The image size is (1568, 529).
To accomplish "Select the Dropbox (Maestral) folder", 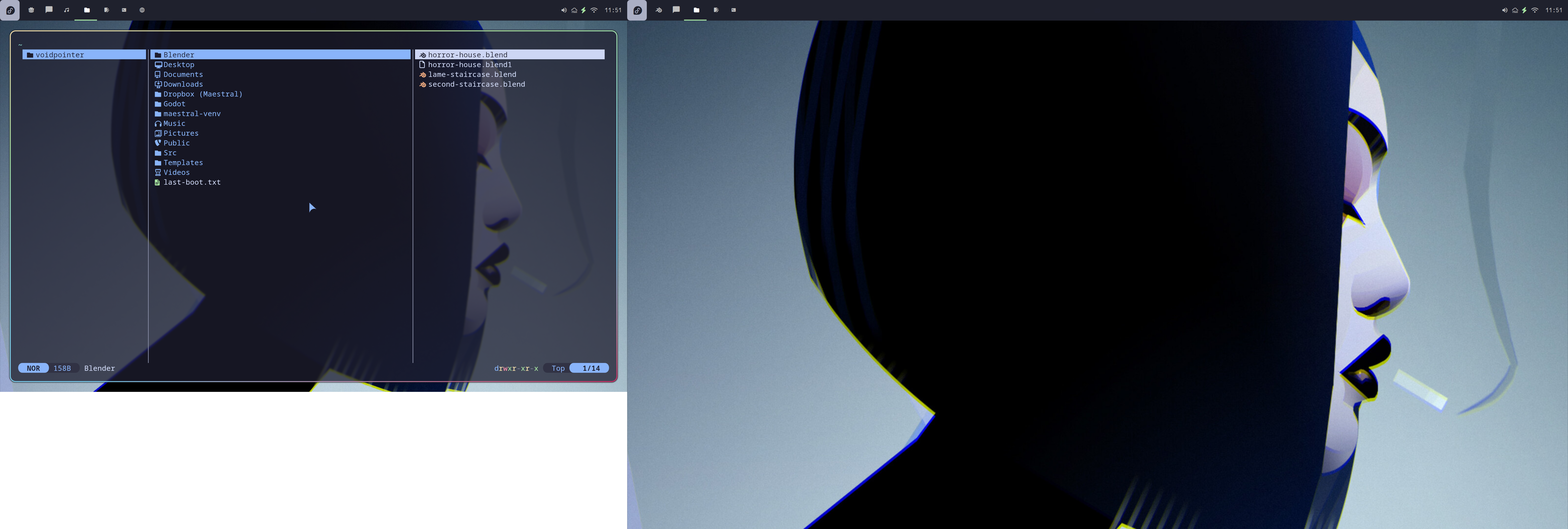I will pyautogui.click(x=202, y=94).
